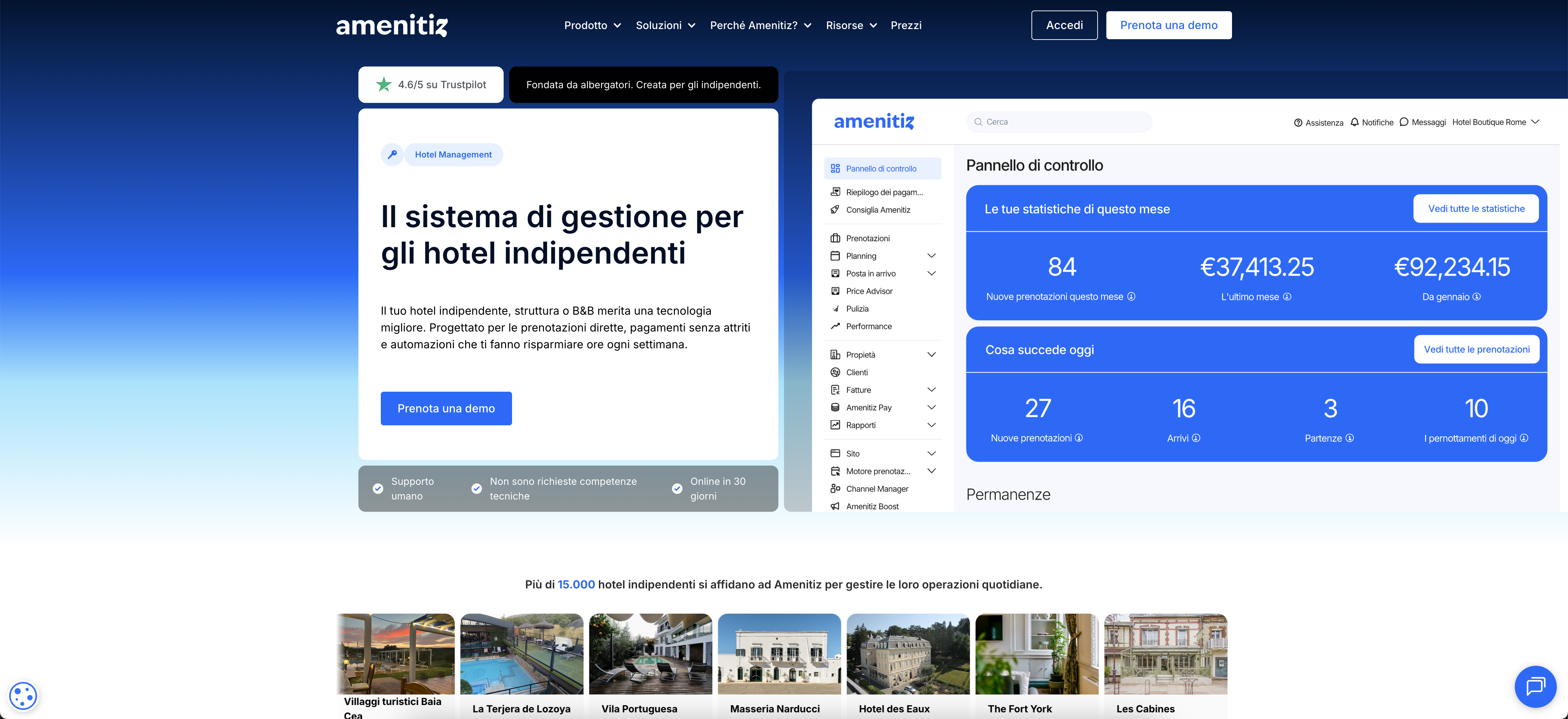
Task: Open the Hotel Boutique Rome selector
Action: [1496, 122]
